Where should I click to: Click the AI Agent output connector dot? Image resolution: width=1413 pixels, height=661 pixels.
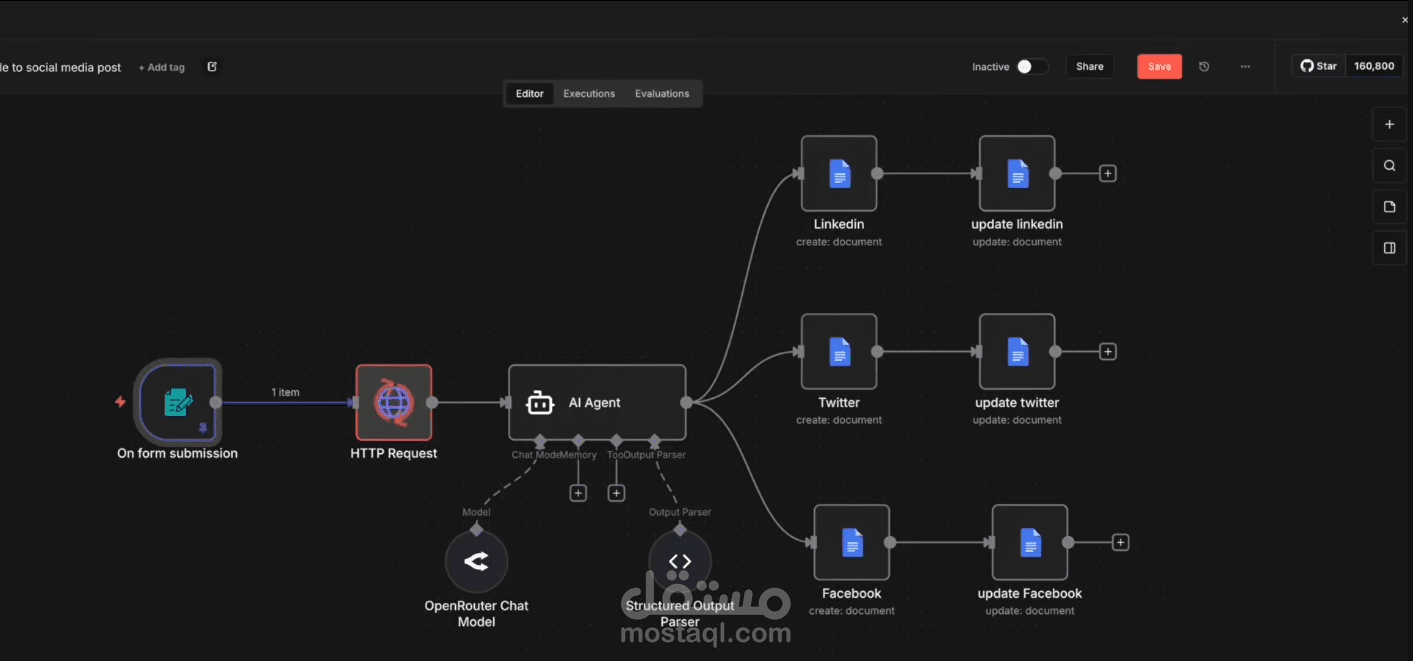point(686,402)
